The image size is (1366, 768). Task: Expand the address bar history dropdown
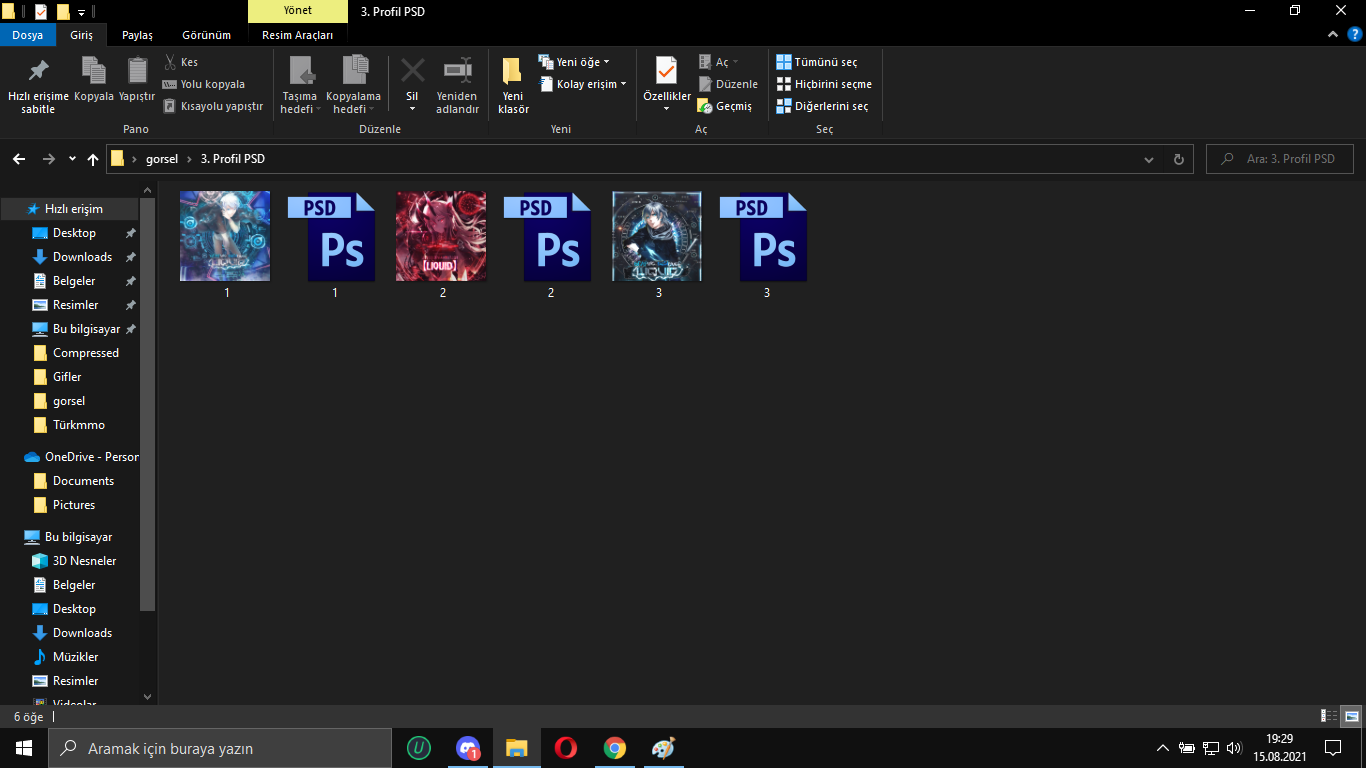1149,159
